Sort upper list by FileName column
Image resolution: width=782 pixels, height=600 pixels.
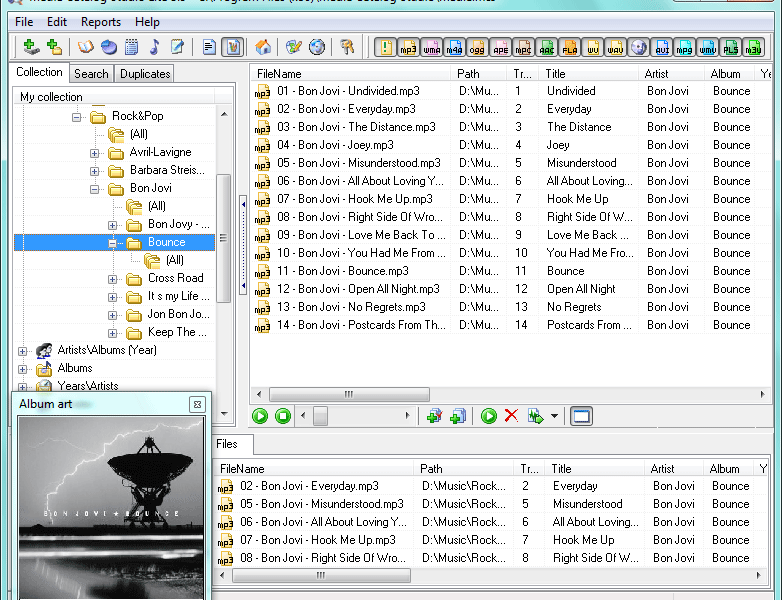click(351, 74)
